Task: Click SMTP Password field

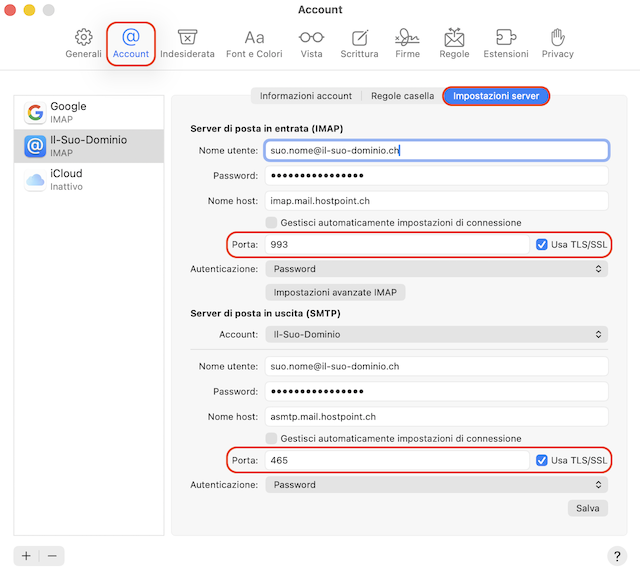Action: (x=436, y=391)
